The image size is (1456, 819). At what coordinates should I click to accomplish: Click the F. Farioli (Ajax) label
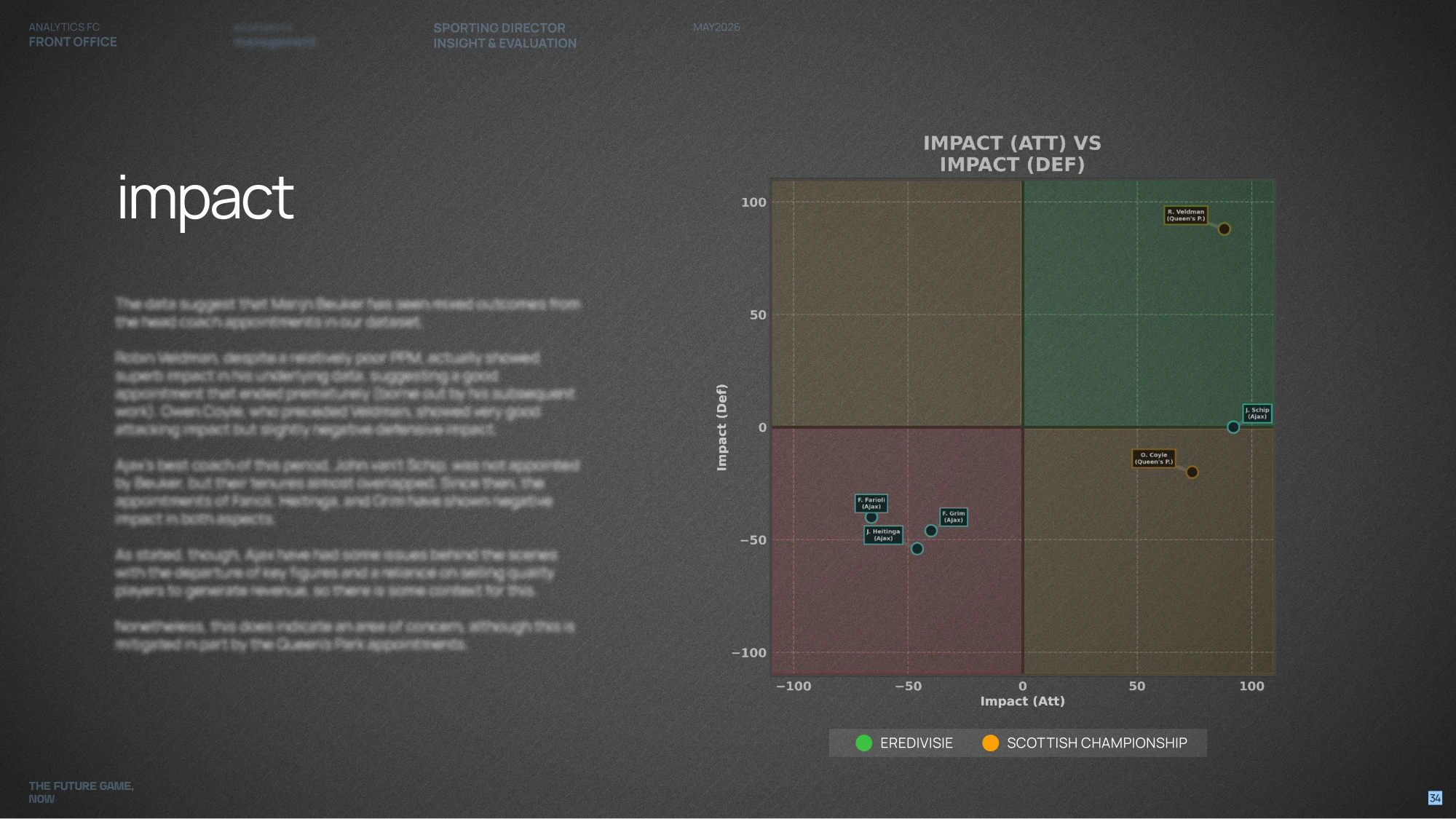pyautogui.click(x=871, y=503)
